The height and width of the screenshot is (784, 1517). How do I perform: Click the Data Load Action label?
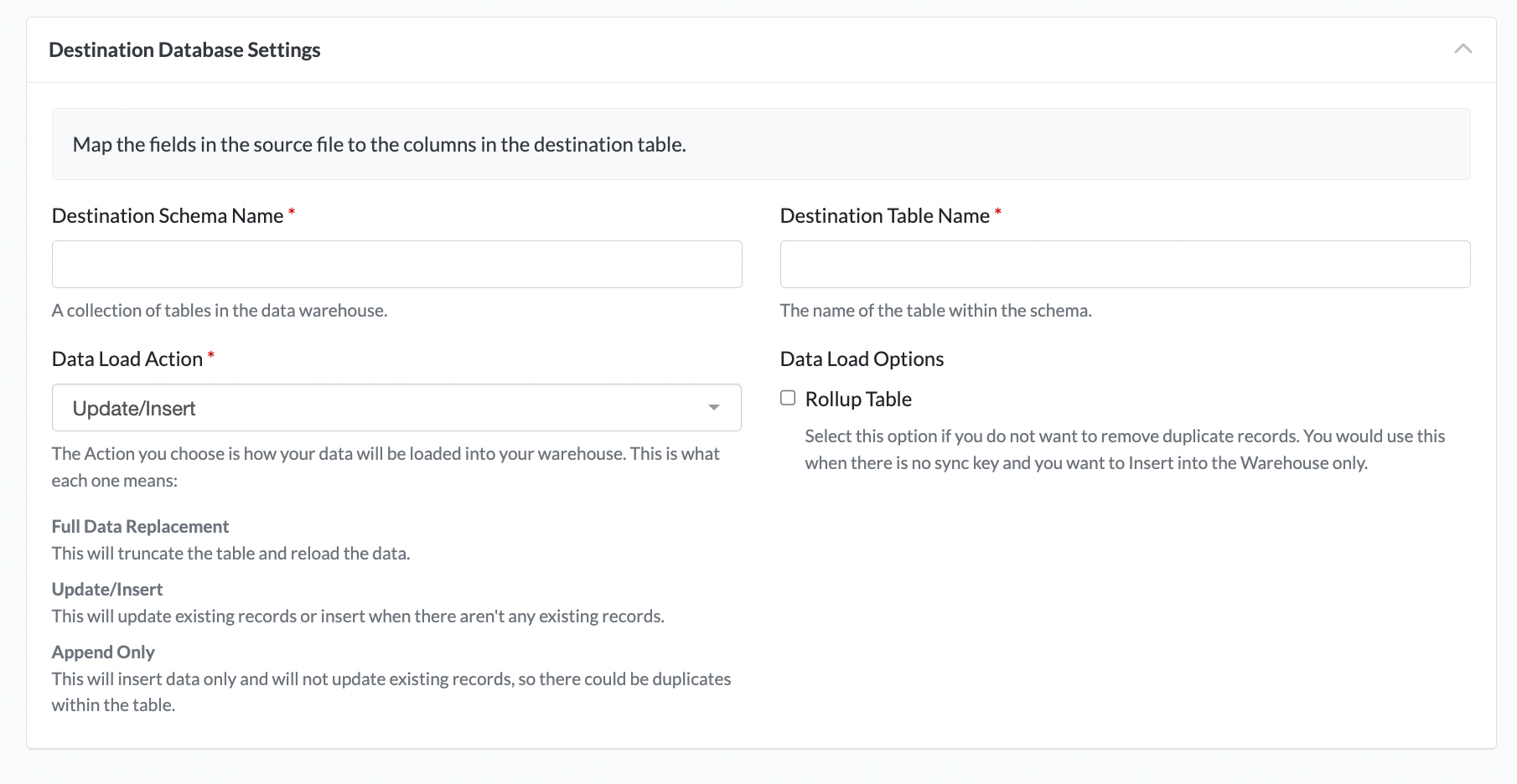127,359
